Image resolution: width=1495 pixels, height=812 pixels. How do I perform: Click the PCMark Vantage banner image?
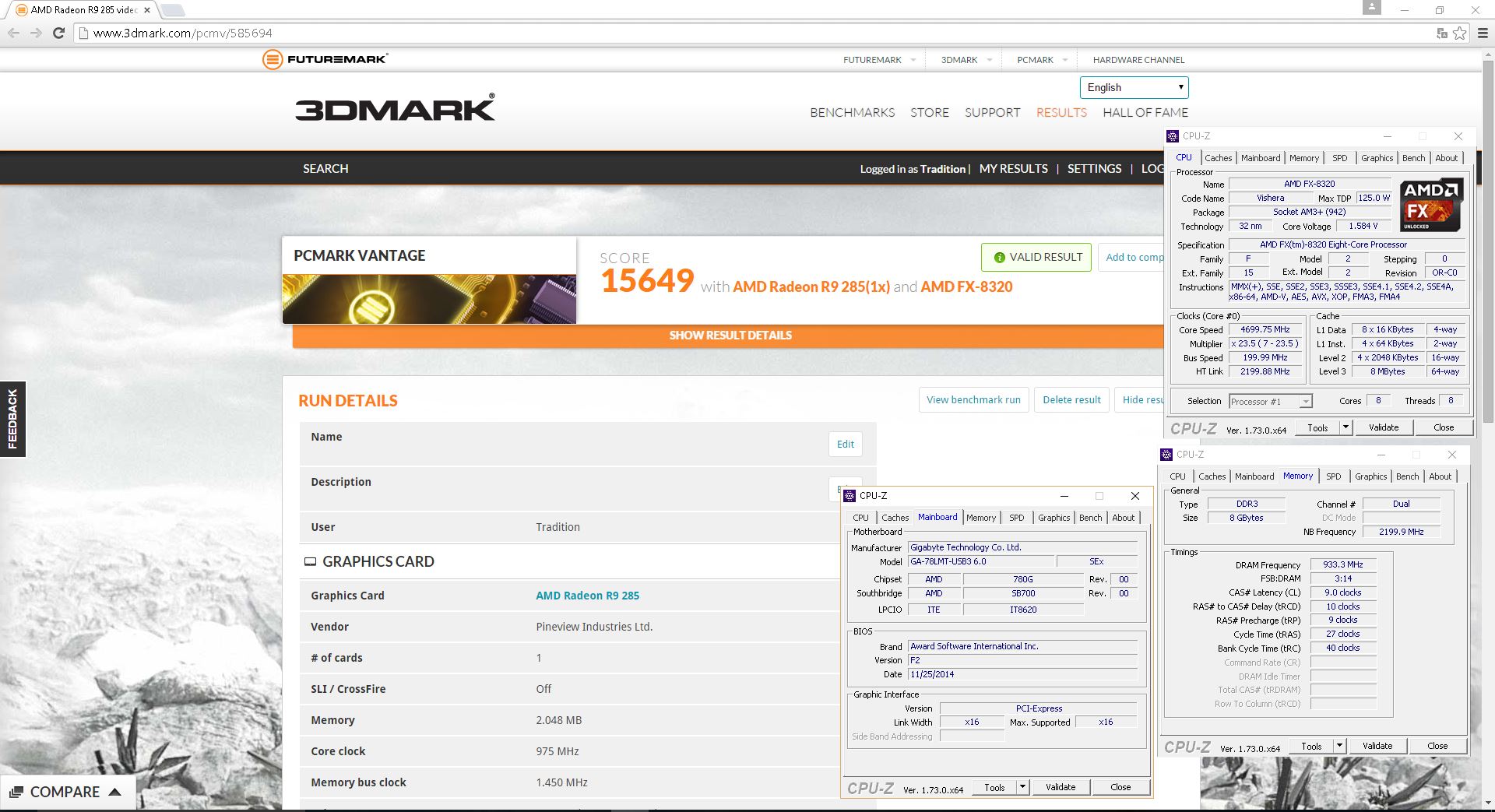coord(429,299)
